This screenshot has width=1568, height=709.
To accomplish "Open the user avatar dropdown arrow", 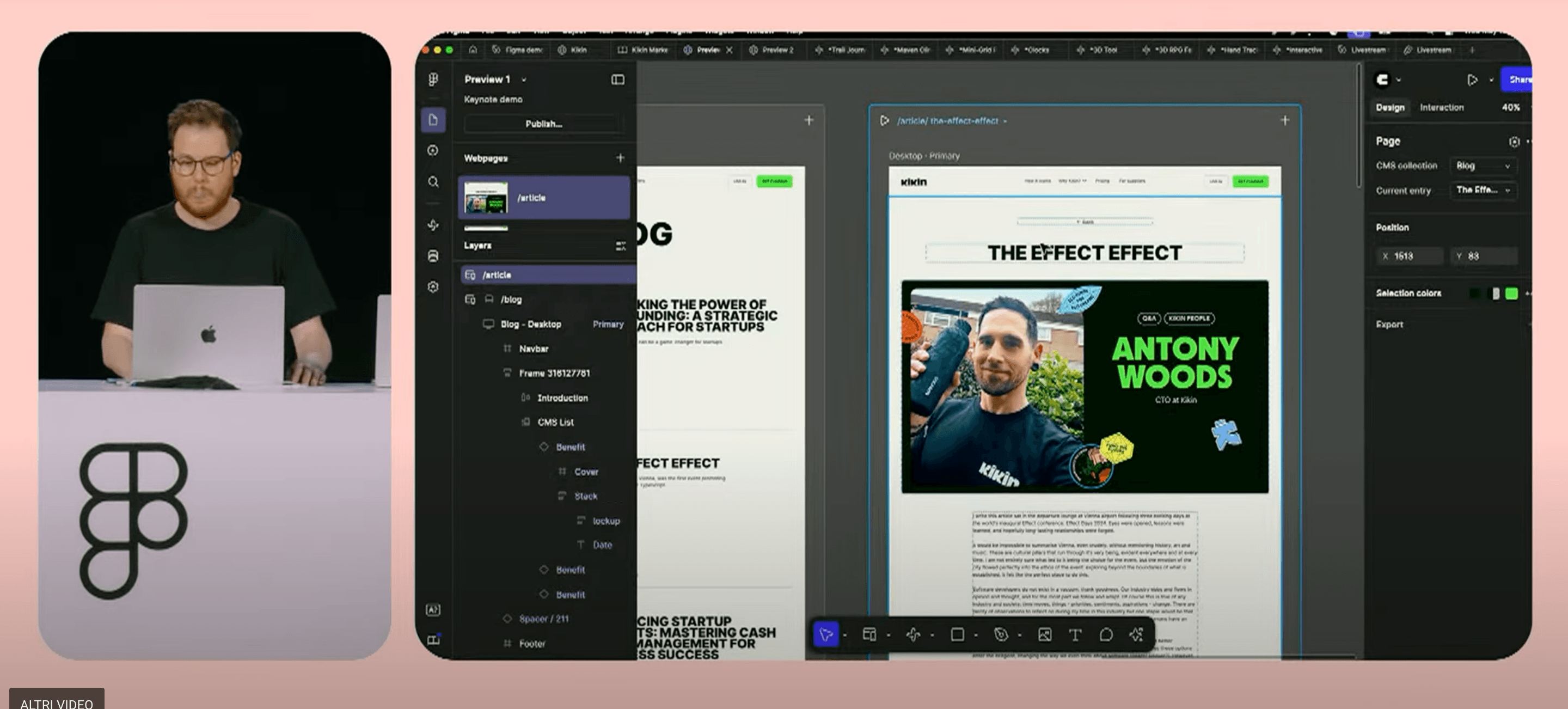I will 1399,80.
